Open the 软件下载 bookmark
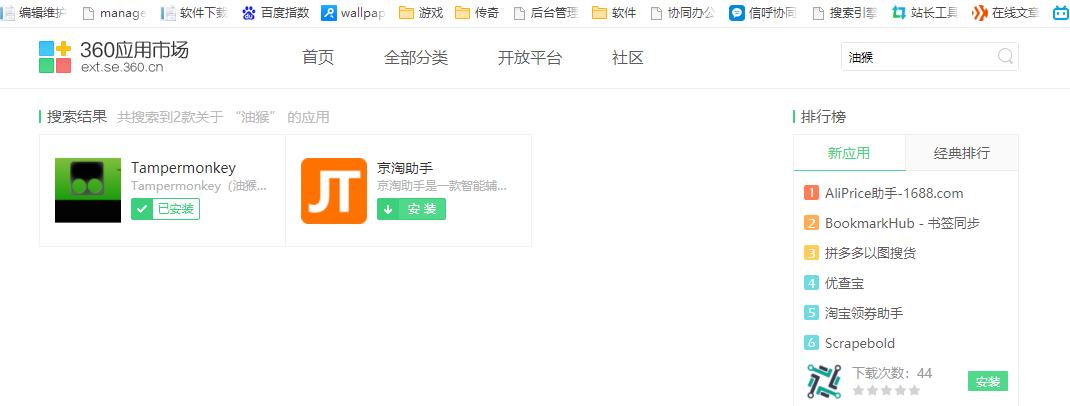Screen dimensions: 1070x406 click(194, 12)
